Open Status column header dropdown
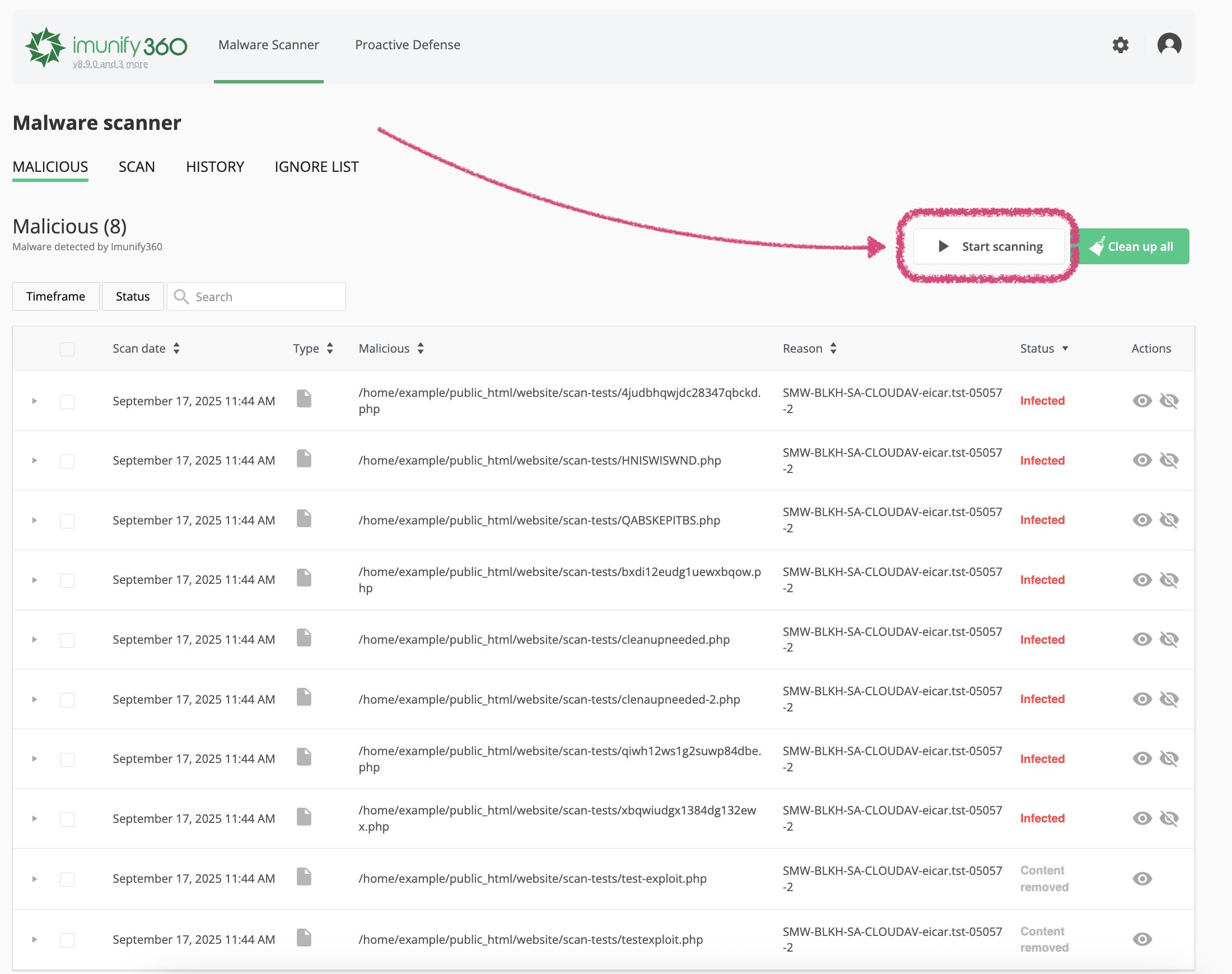Image resolution: width=1232 pixels, height=974 pixels. [1044, 348]
